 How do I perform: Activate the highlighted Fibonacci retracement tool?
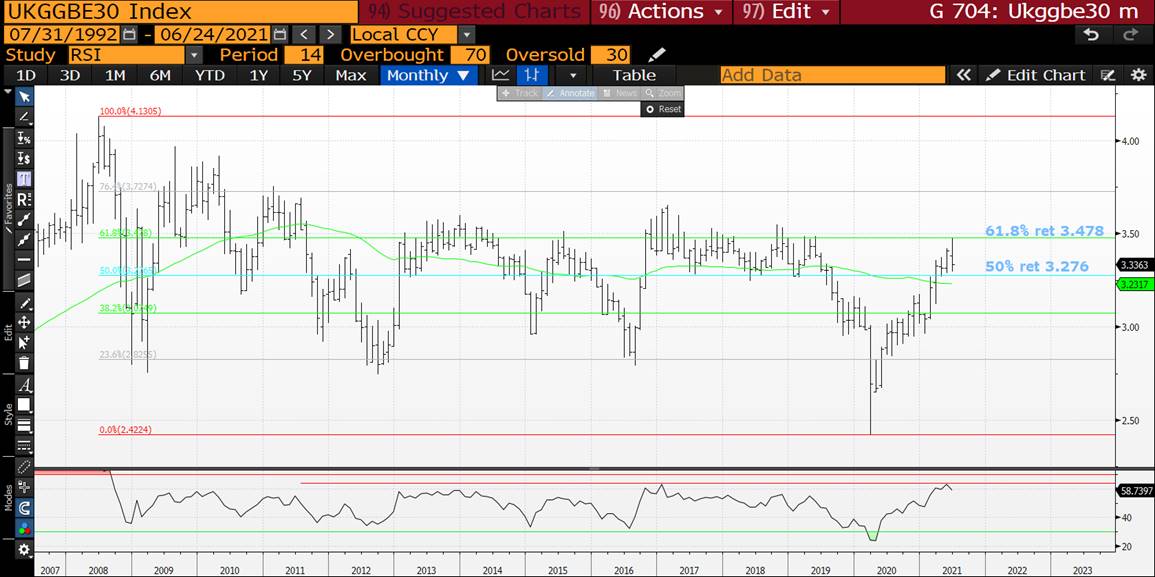pyautogui.click(x=24, y=178)
